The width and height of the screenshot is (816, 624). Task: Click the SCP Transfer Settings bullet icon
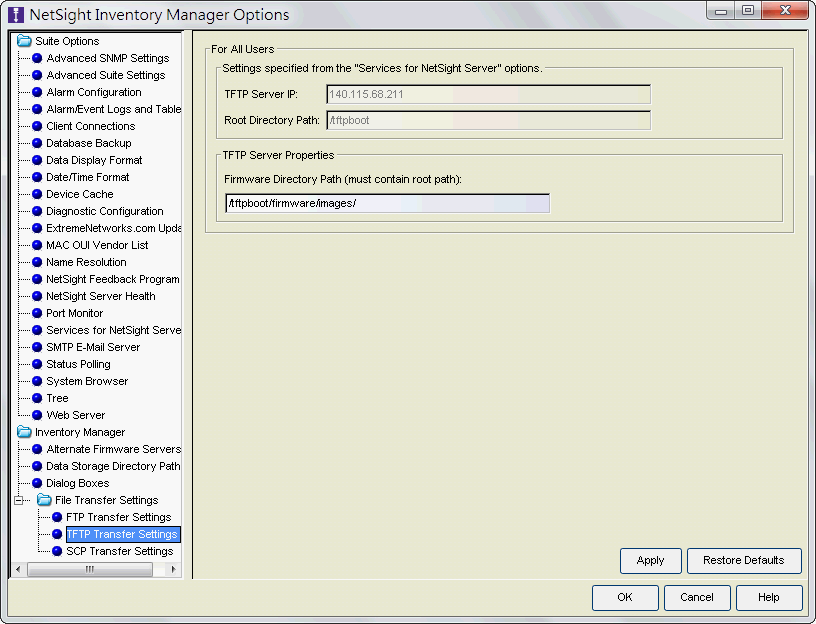click(57, 551)
